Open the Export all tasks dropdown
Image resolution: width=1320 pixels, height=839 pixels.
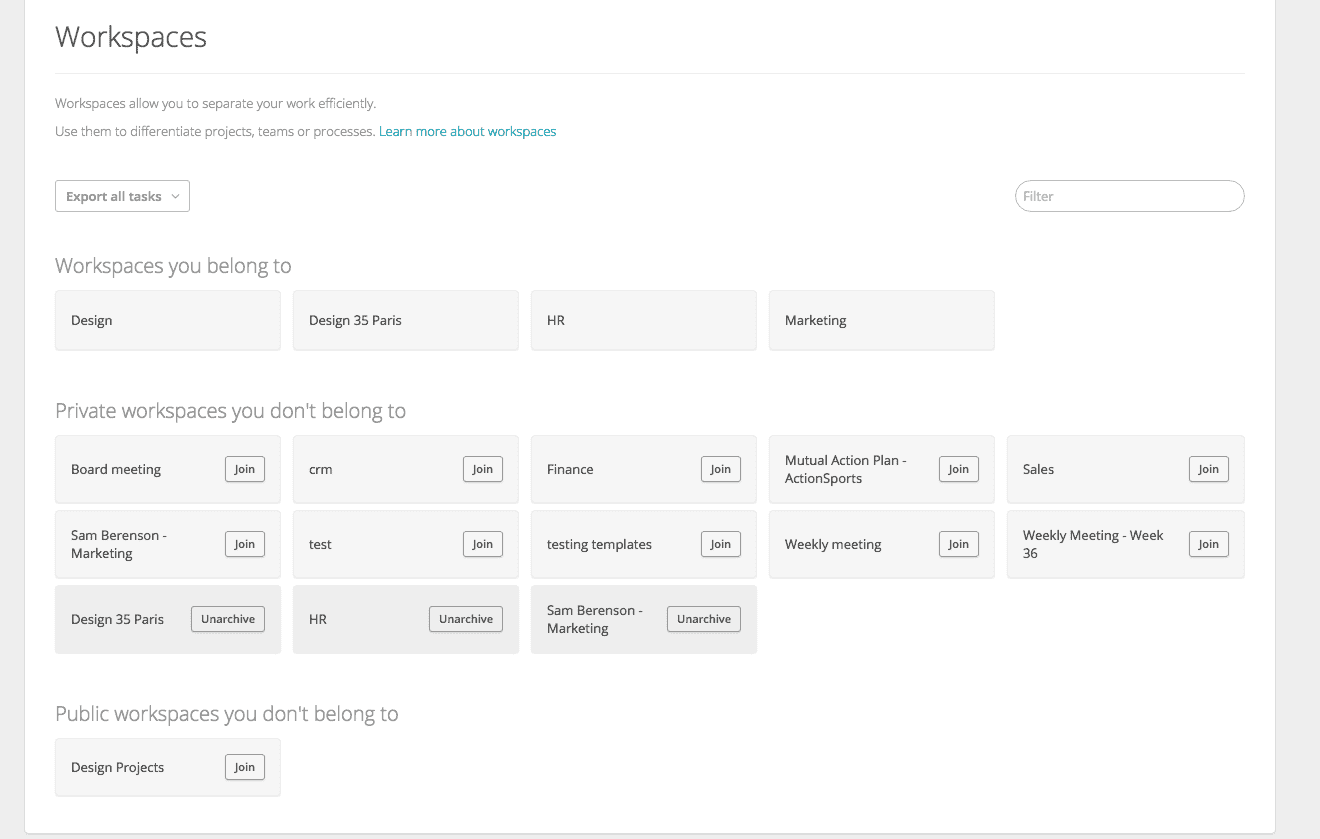click(x=122, y=196)
